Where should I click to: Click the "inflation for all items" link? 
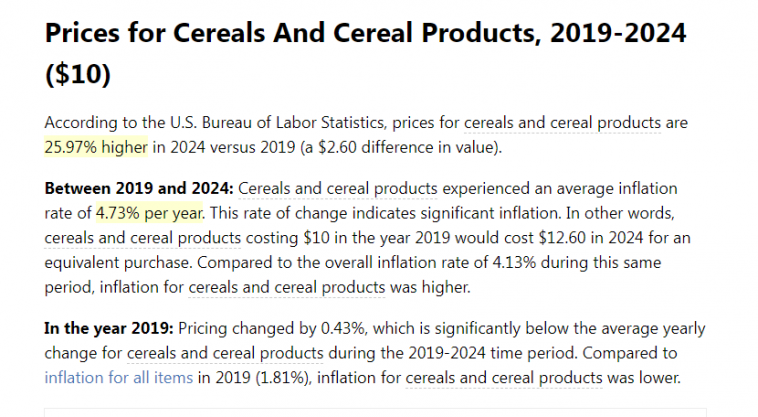click(x=103, y=378)
